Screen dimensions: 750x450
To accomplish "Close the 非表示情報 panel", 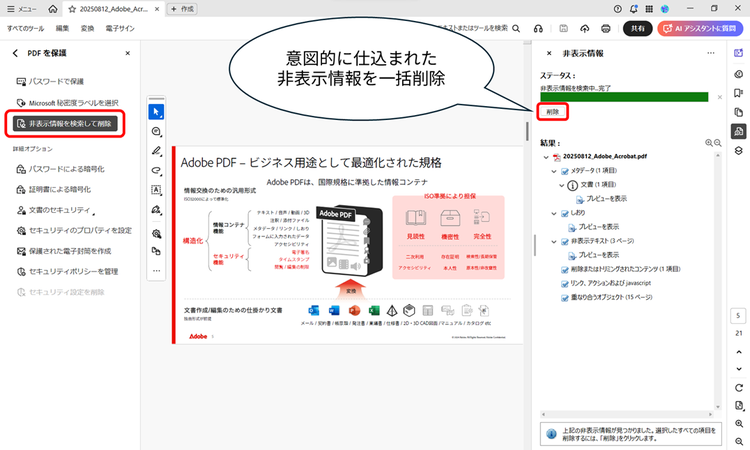I will click(549, 53).
